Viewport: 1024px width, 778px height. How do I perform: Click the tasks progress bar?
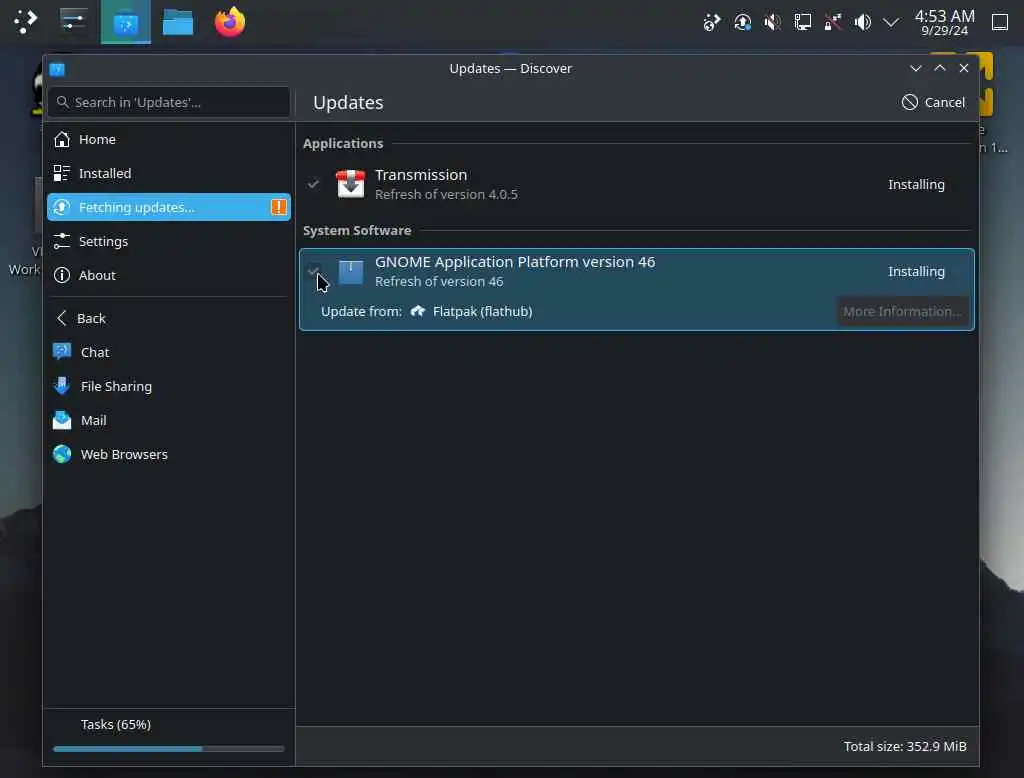click(168, 749)
